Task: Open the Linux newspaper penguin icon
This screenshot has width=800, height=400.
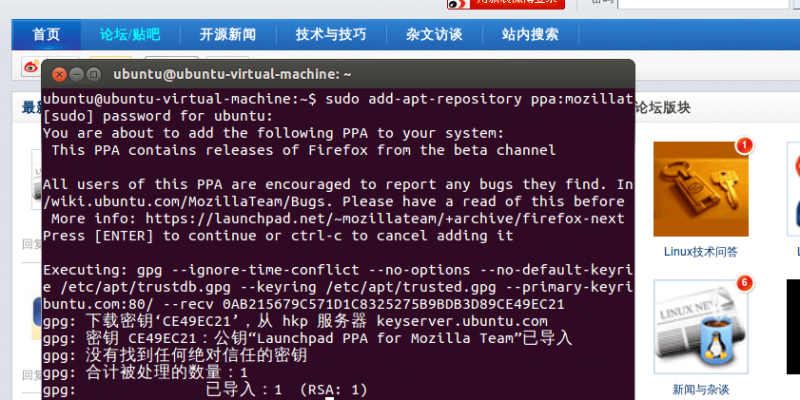Action: [701, 326]
